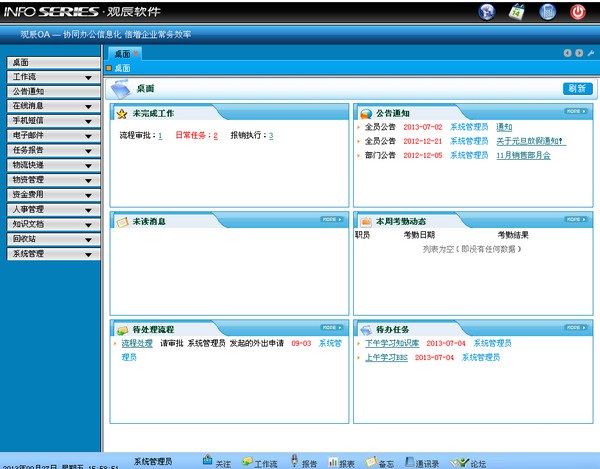This screenshot has width=600, height=469.
Task: Expand the 人事管理 sidebar menu arrow
Action: point(88,210)
